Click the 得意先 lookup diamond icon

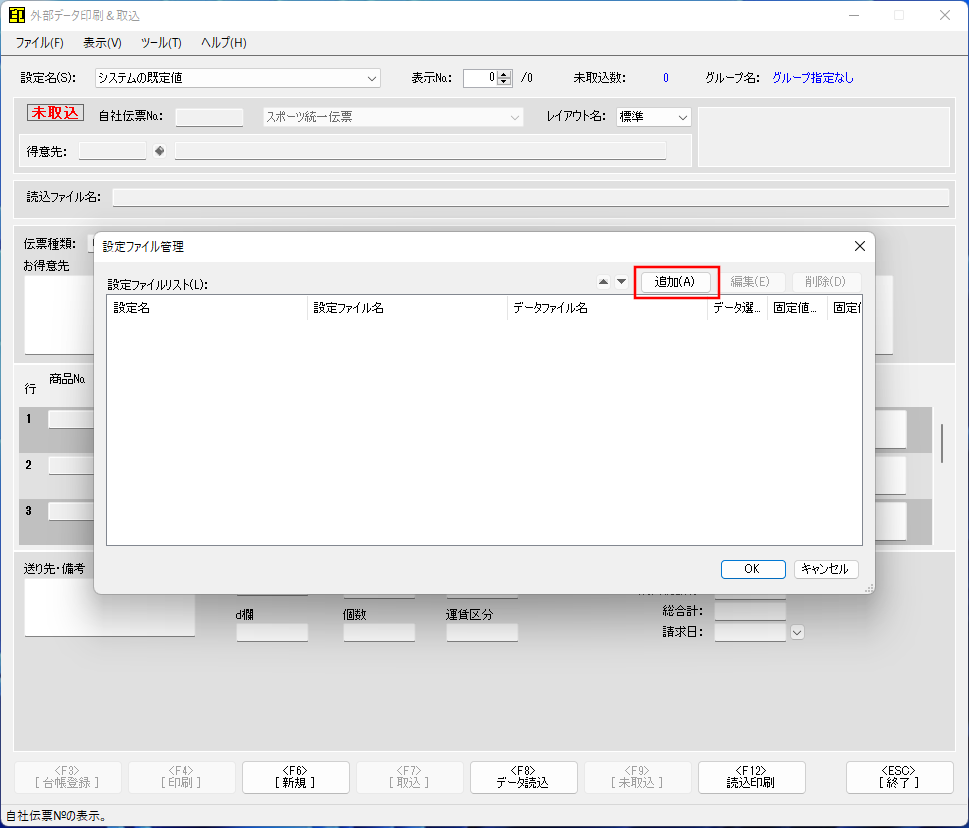(x=159, y=151)
